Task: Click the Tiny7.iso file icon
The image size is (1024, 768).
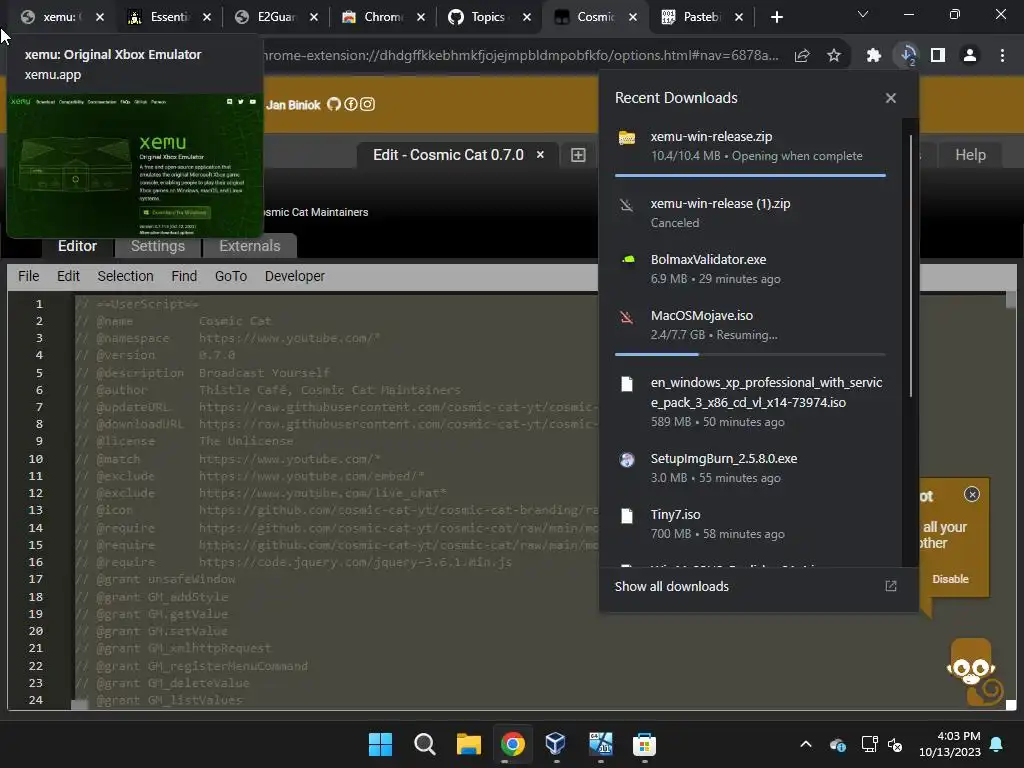Action: click(x=627, y=516)
